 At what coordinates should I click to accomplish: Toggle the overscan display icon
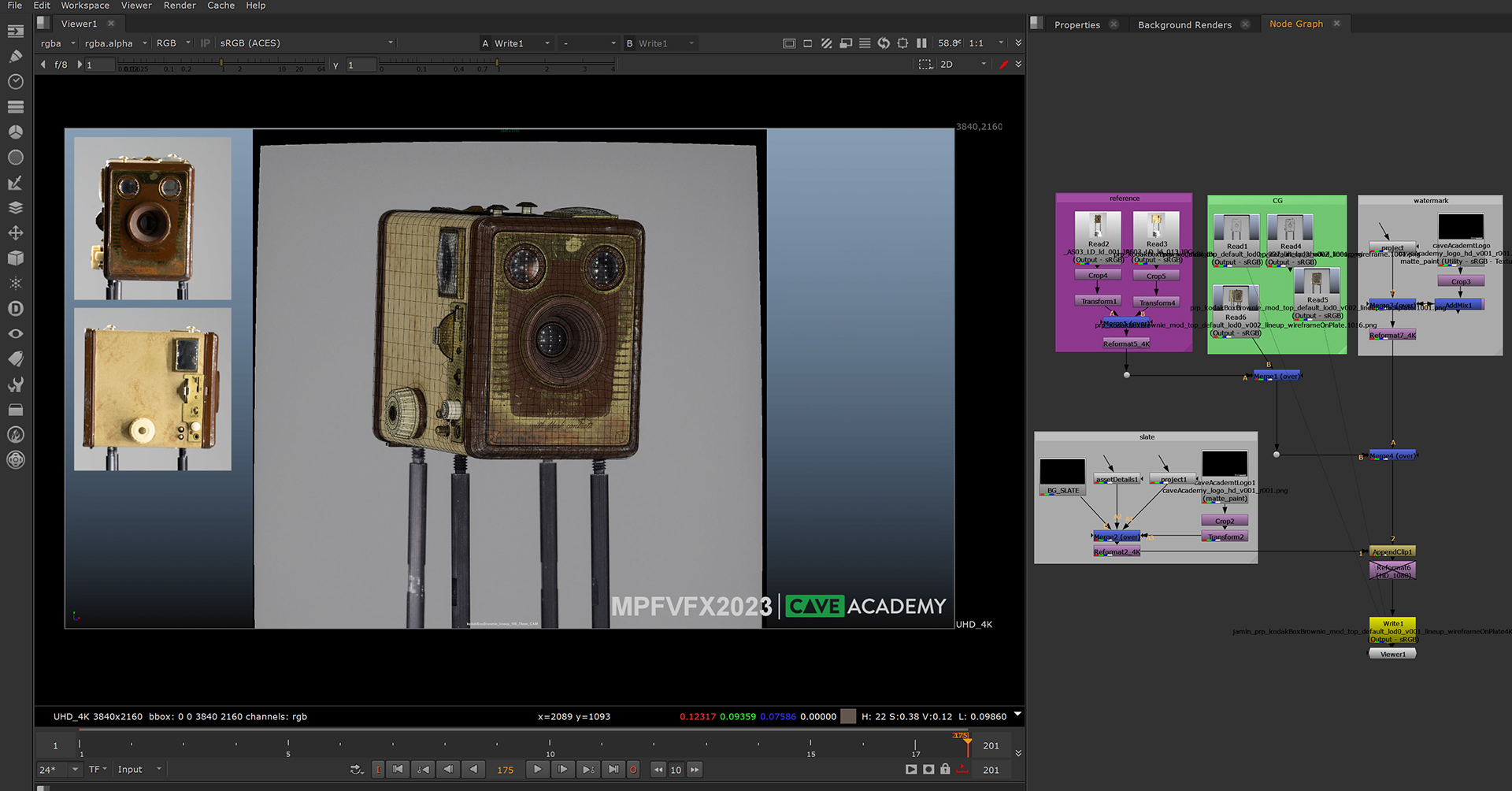[x=789, y=43]
